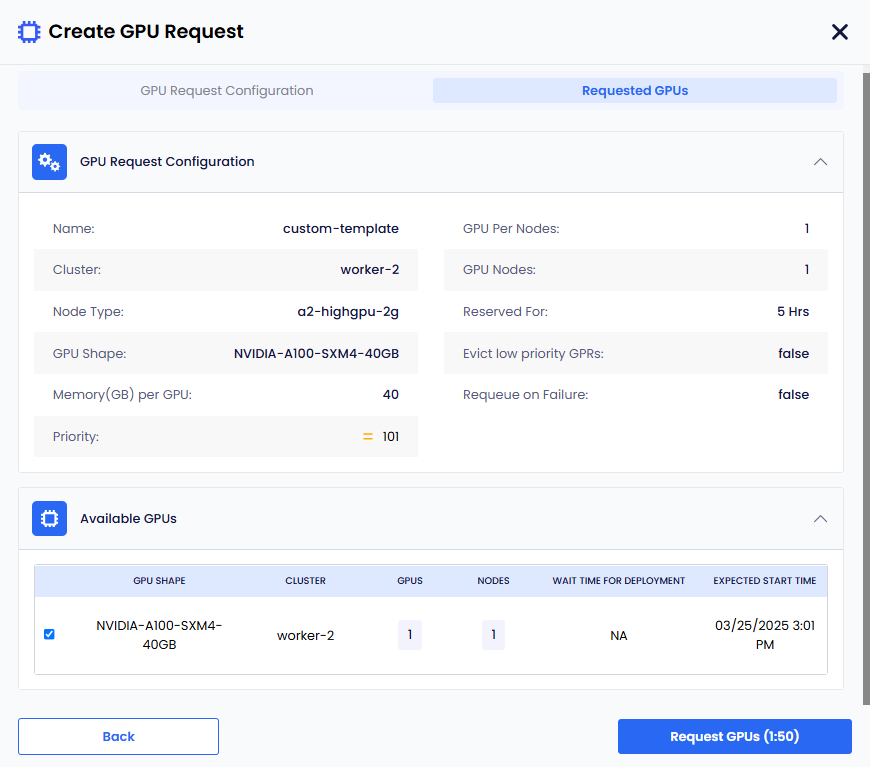Image resolution: width=870 pixels, height=767 pixels.
Task: Click the worker-2 cell in table
Action: [x=305, y=635]
